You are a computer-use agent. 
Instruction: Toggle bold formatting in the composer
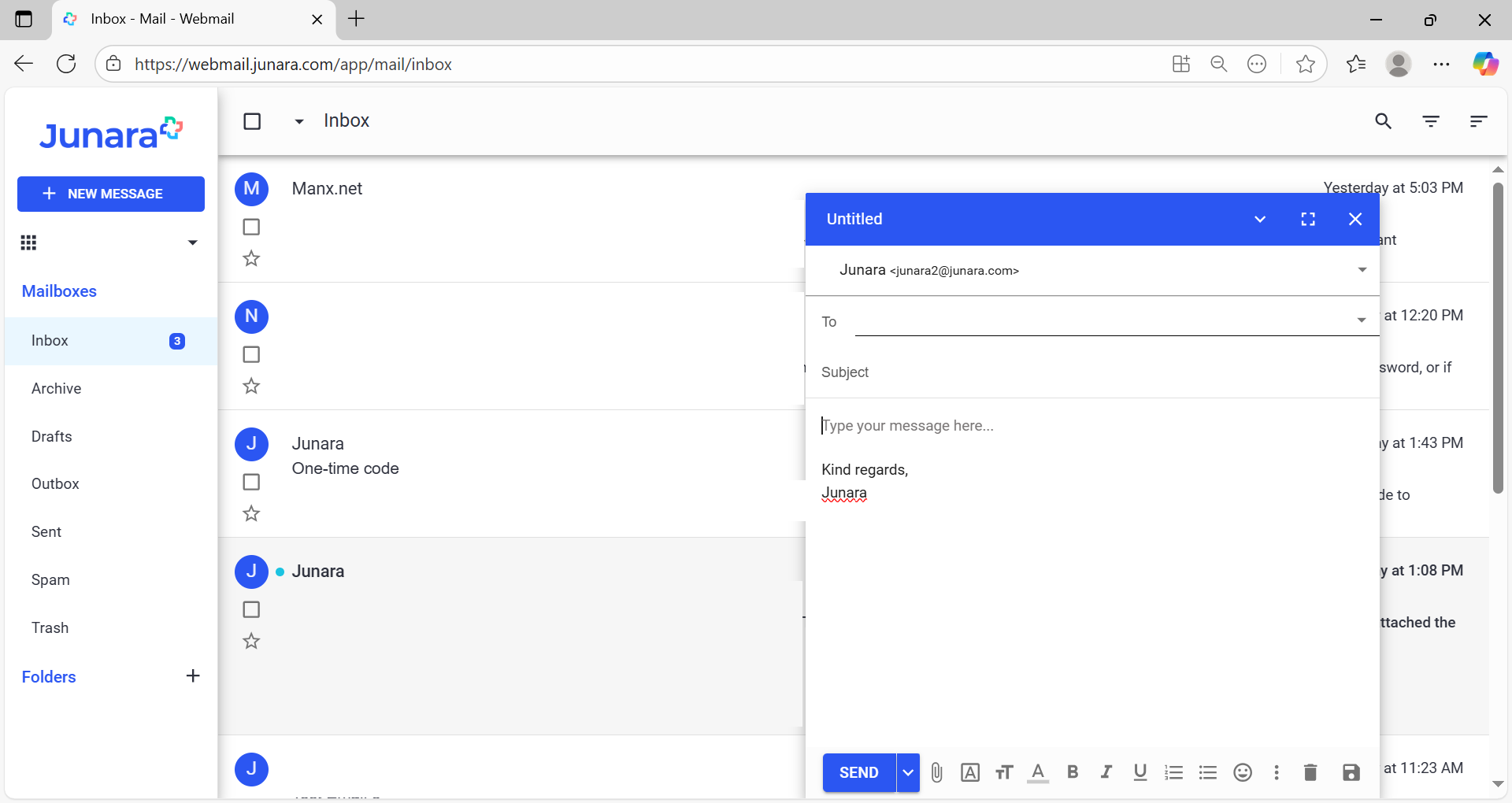(x=1073, y=772)
